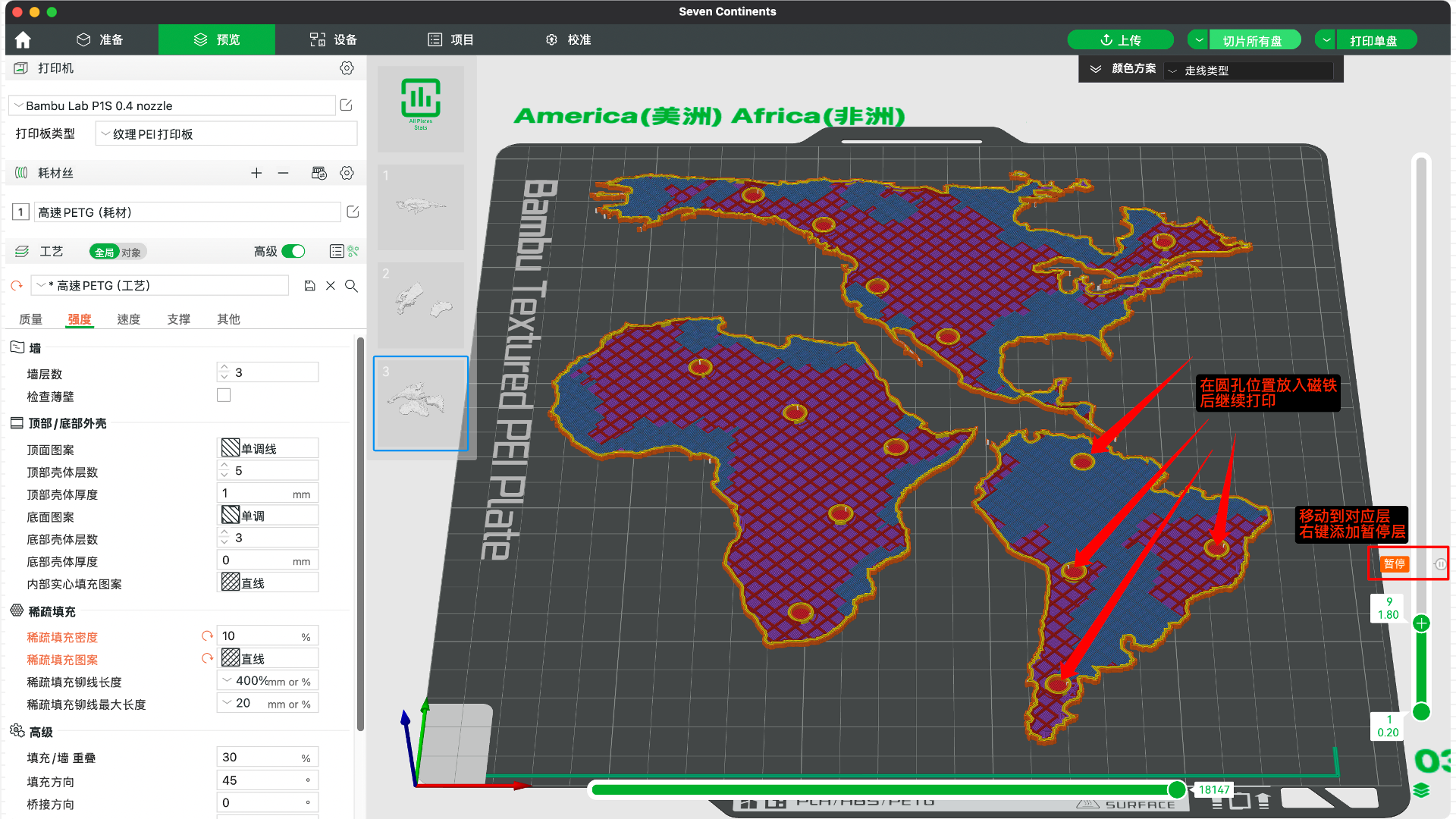Open the parameter list icon in 工艺 header
The image size is (1456, 819).
(x=337, y=251)
